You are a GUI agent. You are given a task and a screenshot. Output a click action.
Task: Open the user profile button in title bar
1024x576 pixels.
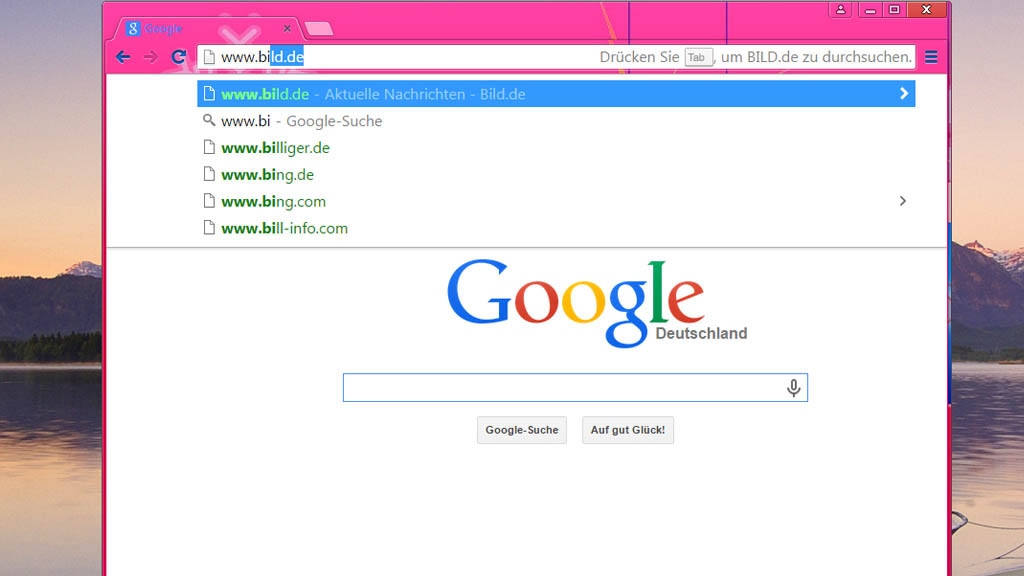(840, 10)
